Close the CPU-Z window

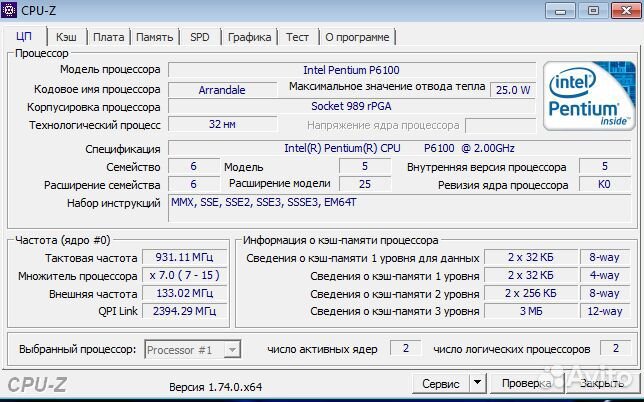tap(626, 11)
